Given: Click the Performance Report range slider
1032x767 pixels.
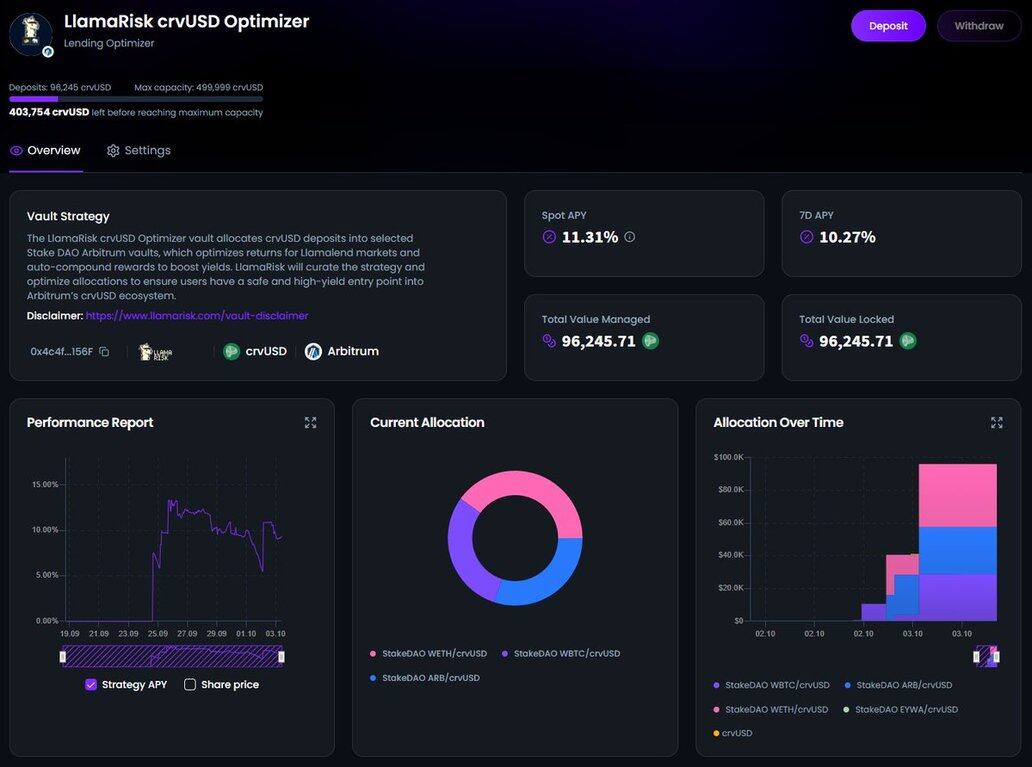Looking at the screenshot, I should click(x=172, y=656).
